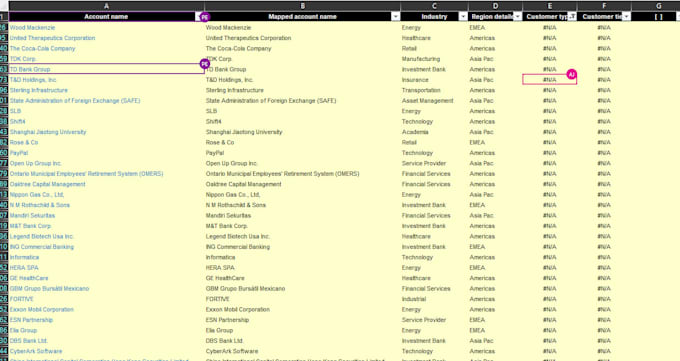Open the TDK Corp. link in column A
680x361 pixels.
pos(23,59)
